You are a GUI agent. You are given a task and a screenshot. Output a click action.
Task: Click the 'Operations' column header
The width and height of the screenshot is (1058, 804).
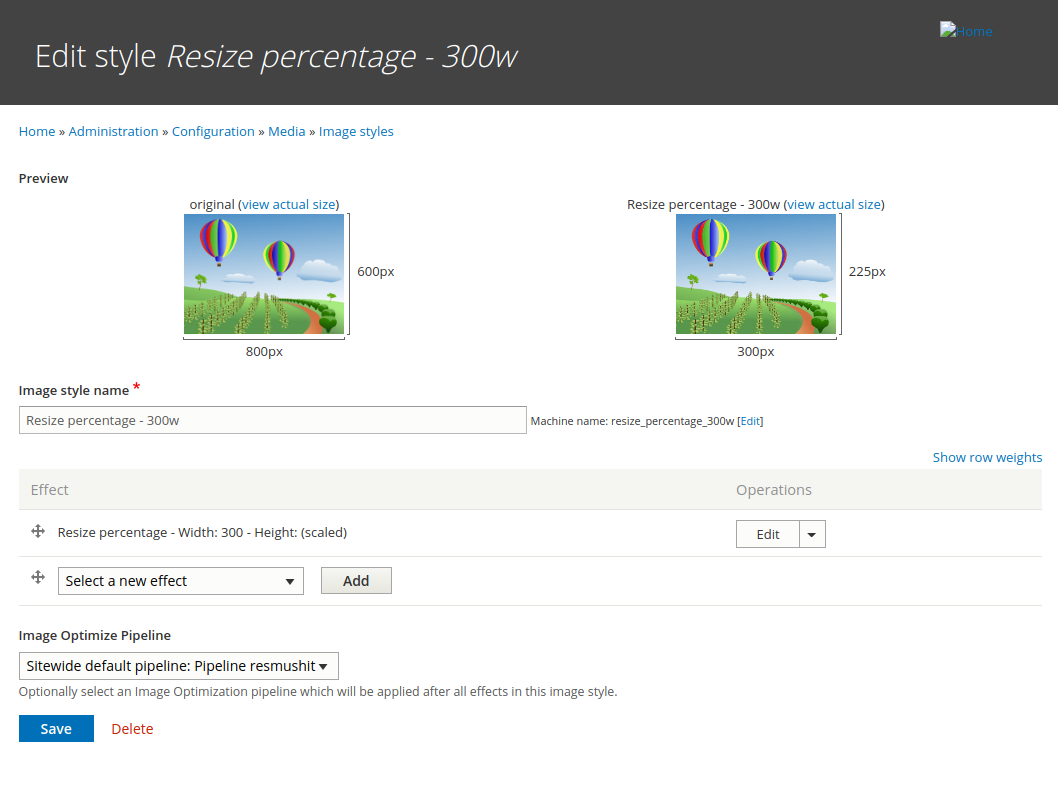[774, 490]
